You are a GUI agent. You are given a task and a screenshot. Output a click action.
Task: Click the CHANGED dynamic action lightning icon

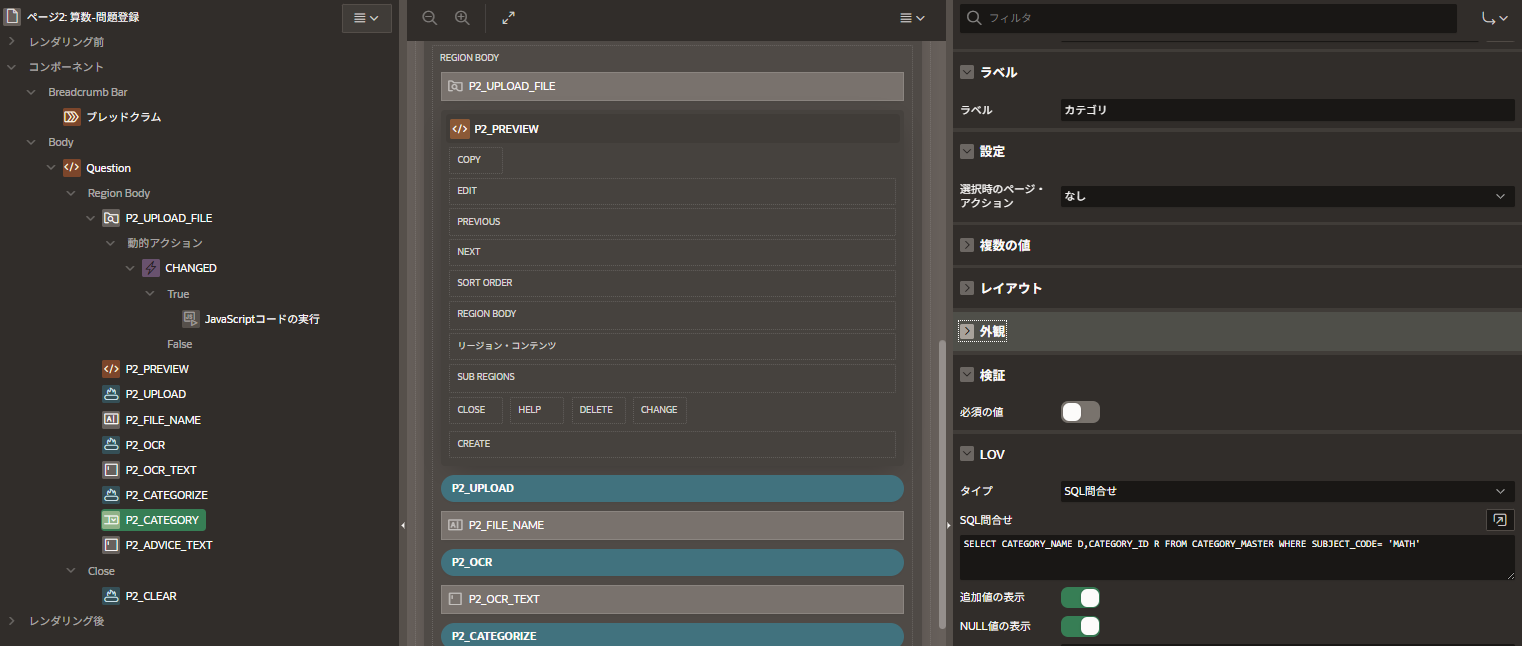150,268
